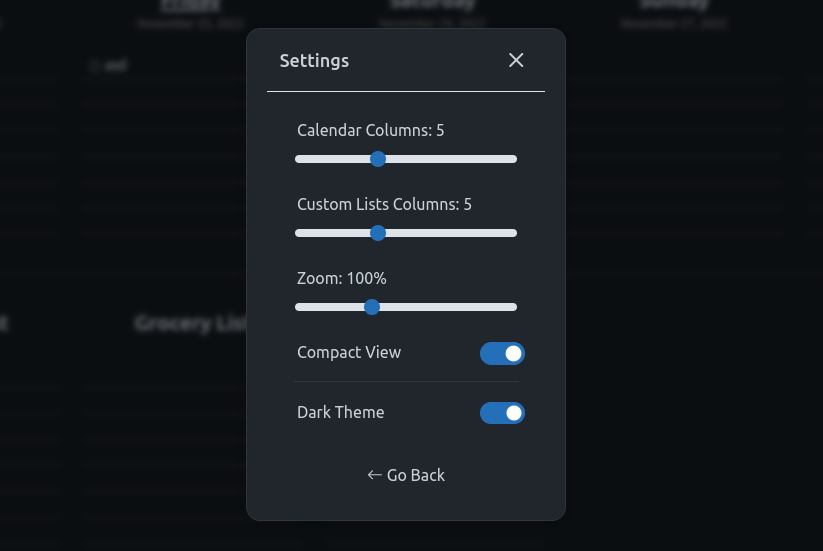The image size is (823, 551).
Task: Toggle the Compact View switch
Action: tap(502, 353)
